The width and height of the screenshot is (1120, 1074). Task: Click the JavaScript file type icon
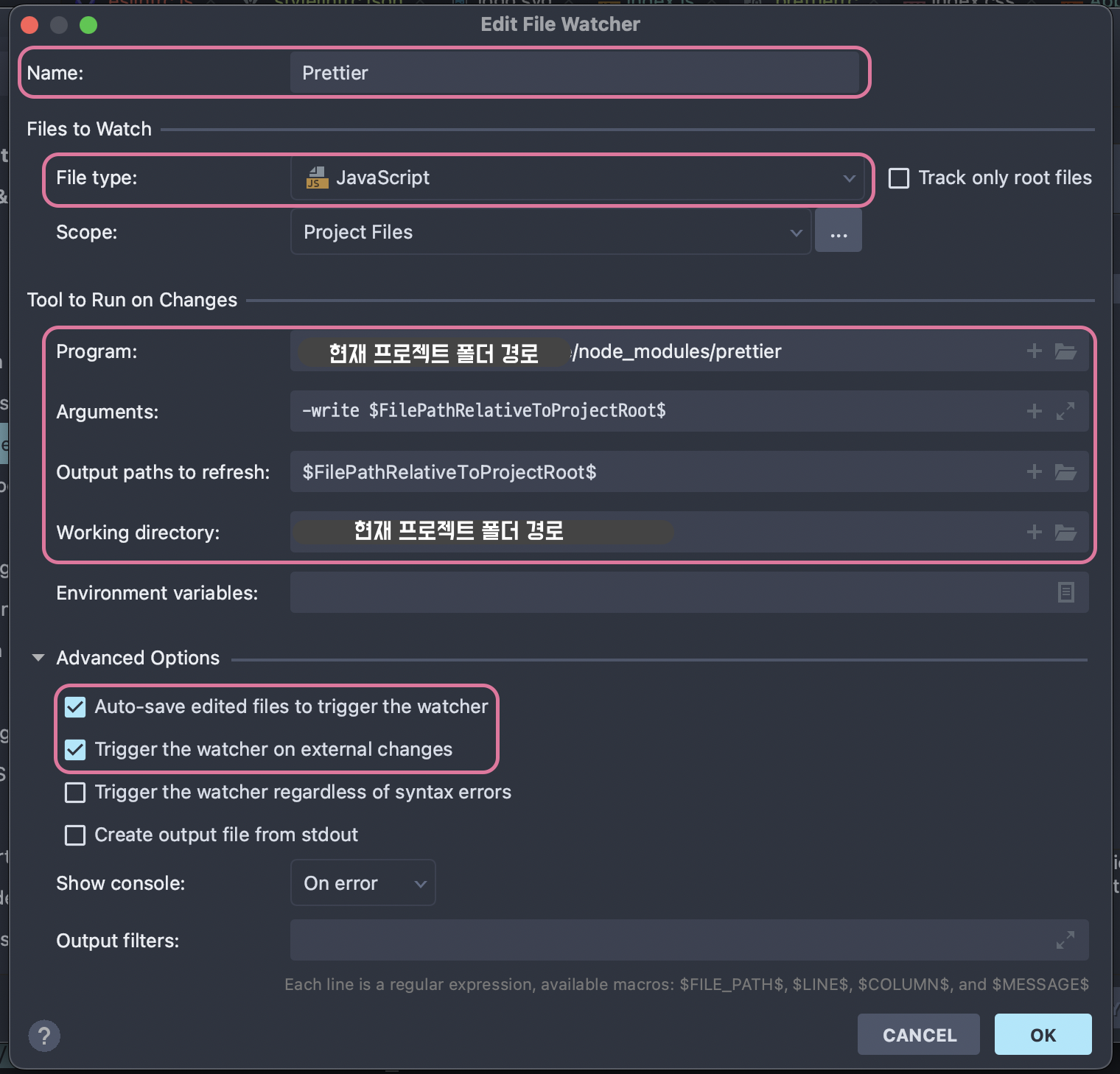tap(317, 178)
